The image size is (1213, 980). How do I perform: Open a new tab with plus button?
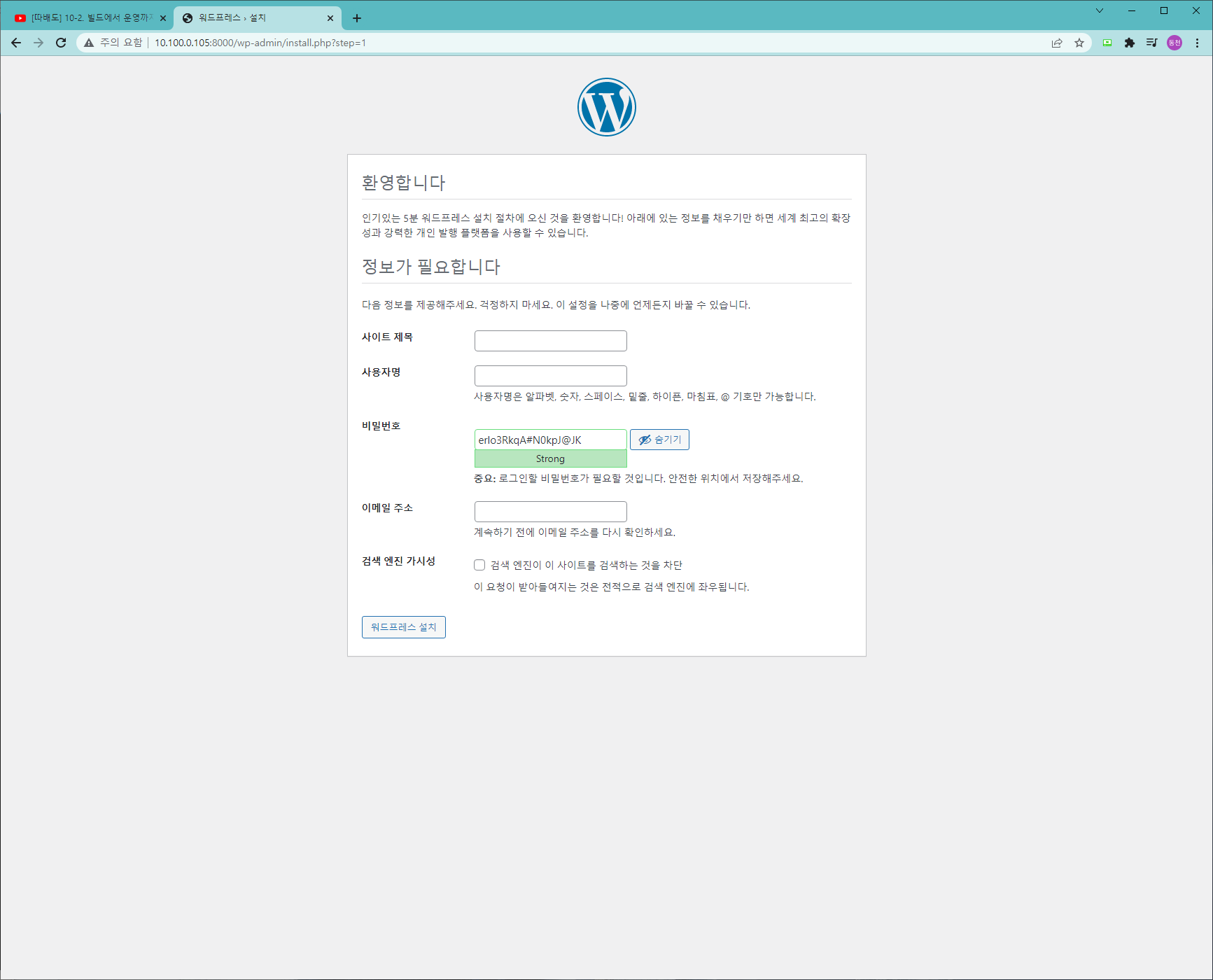click(357, 18)
